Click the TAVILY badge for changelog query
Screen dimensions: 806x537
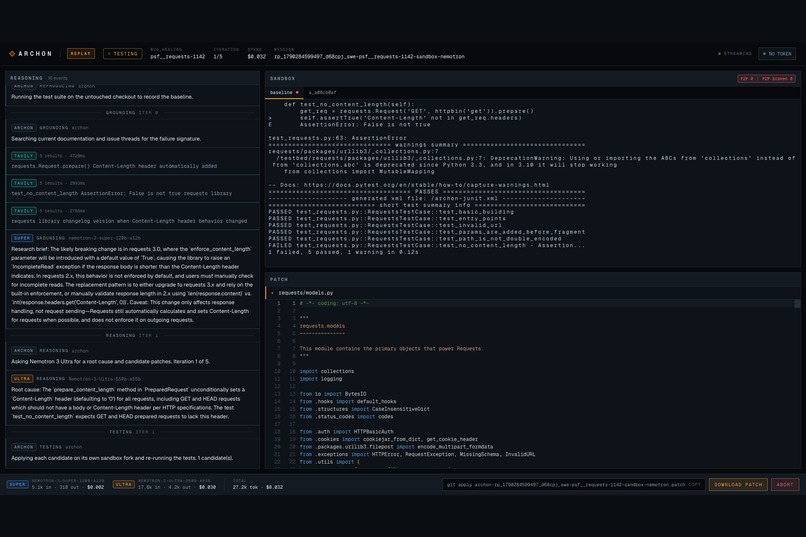[24, 211]
